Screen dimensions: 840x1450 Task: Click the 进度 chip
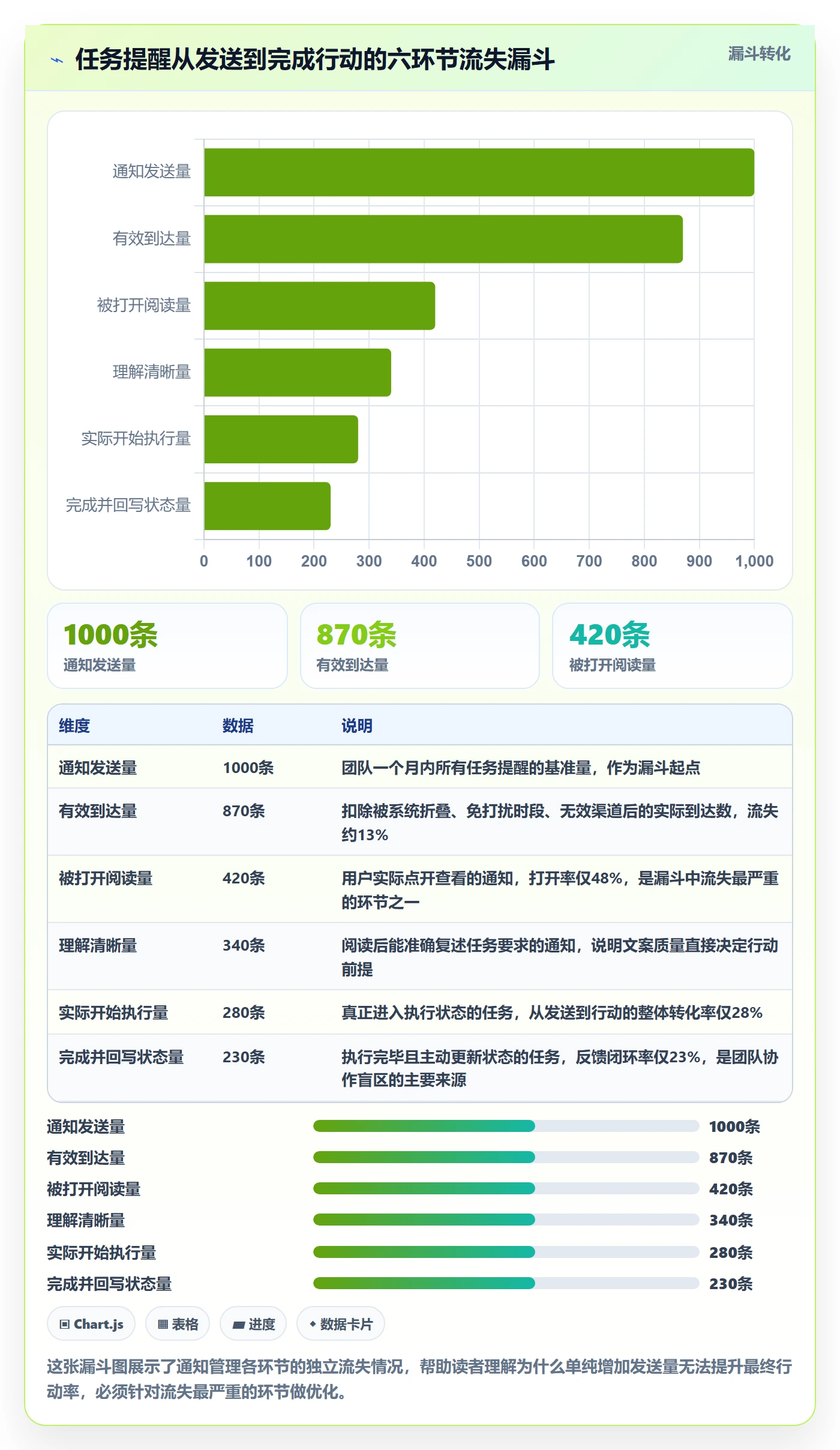253,1324
